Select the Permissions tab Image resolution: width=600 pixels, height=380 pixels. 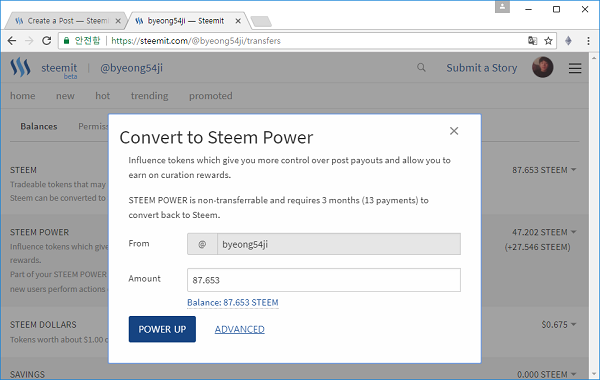point(93,126)
